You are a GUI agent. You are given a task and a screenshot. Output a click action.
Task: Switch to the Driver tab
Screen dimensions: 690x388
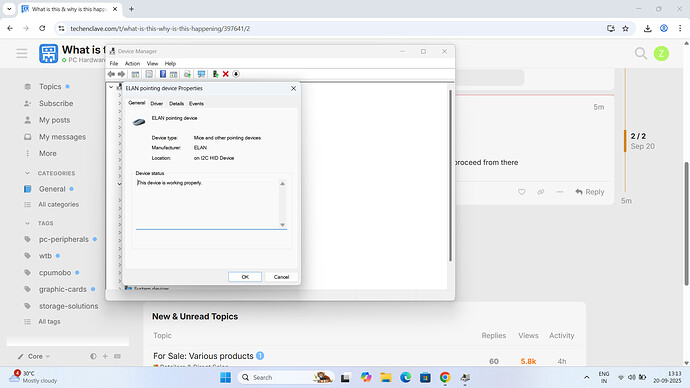coord(157,103)
